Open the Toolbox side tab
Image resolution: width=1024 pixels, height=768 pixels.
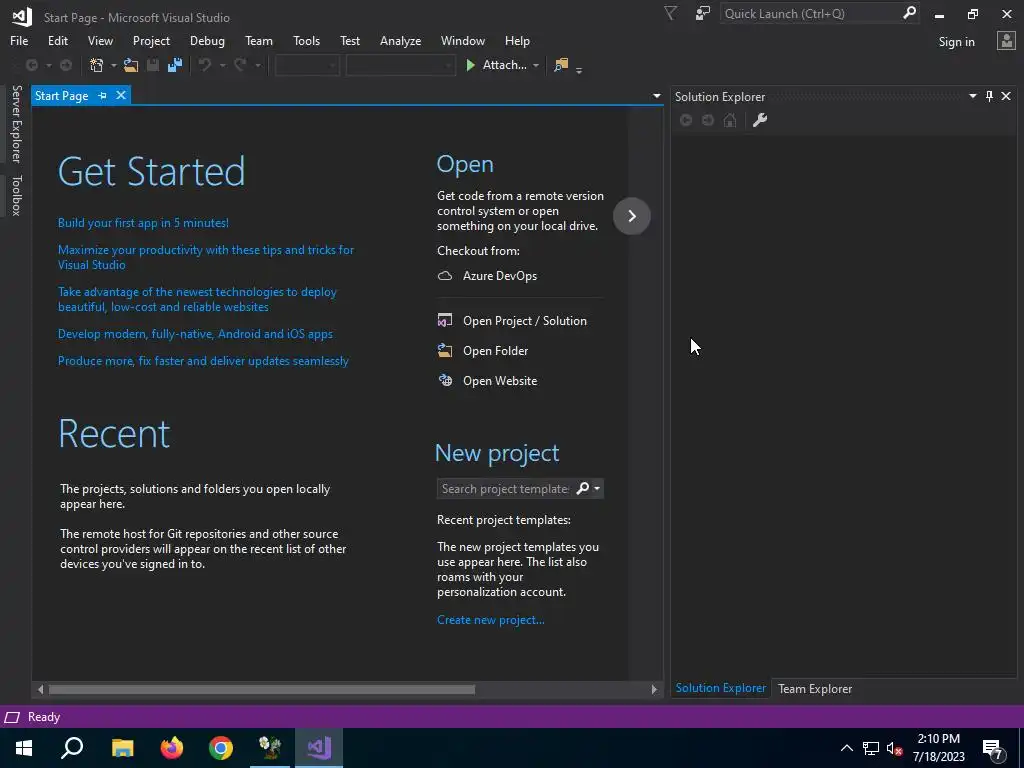(x=17, y=195)
